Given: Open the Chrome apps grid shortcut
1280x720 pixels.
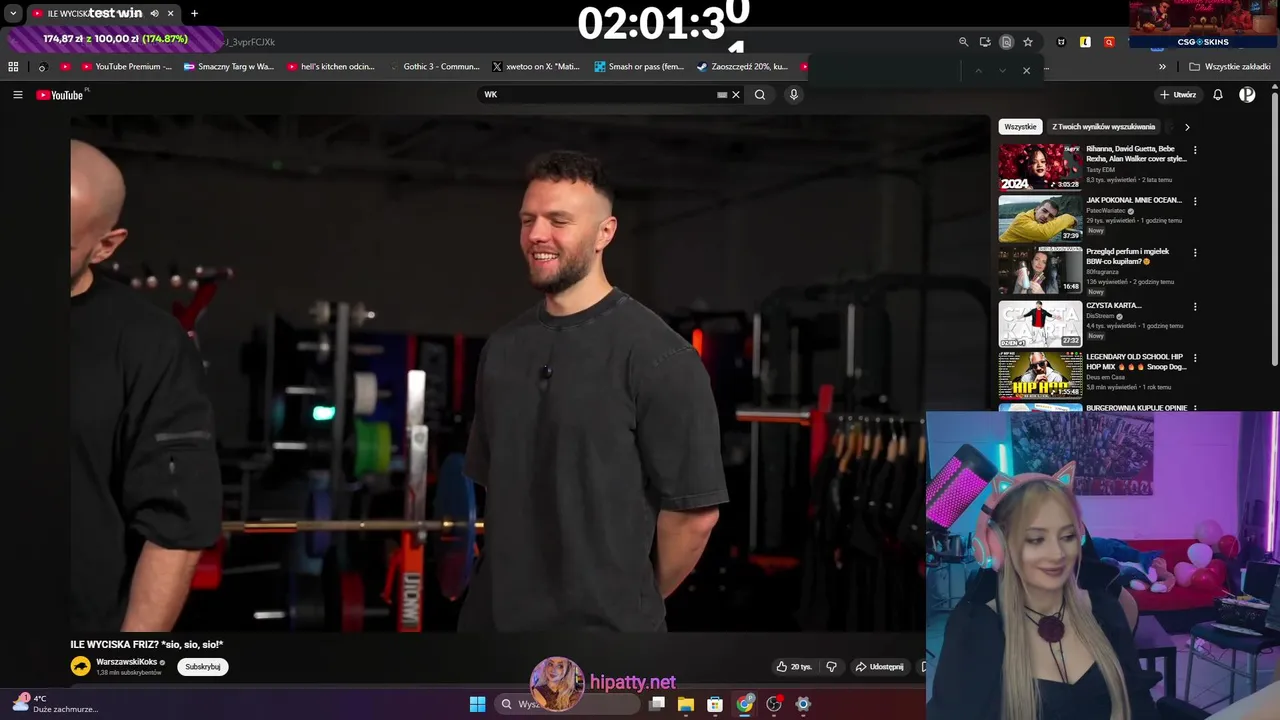Looking at the screenshot, I should click(13, 67).
